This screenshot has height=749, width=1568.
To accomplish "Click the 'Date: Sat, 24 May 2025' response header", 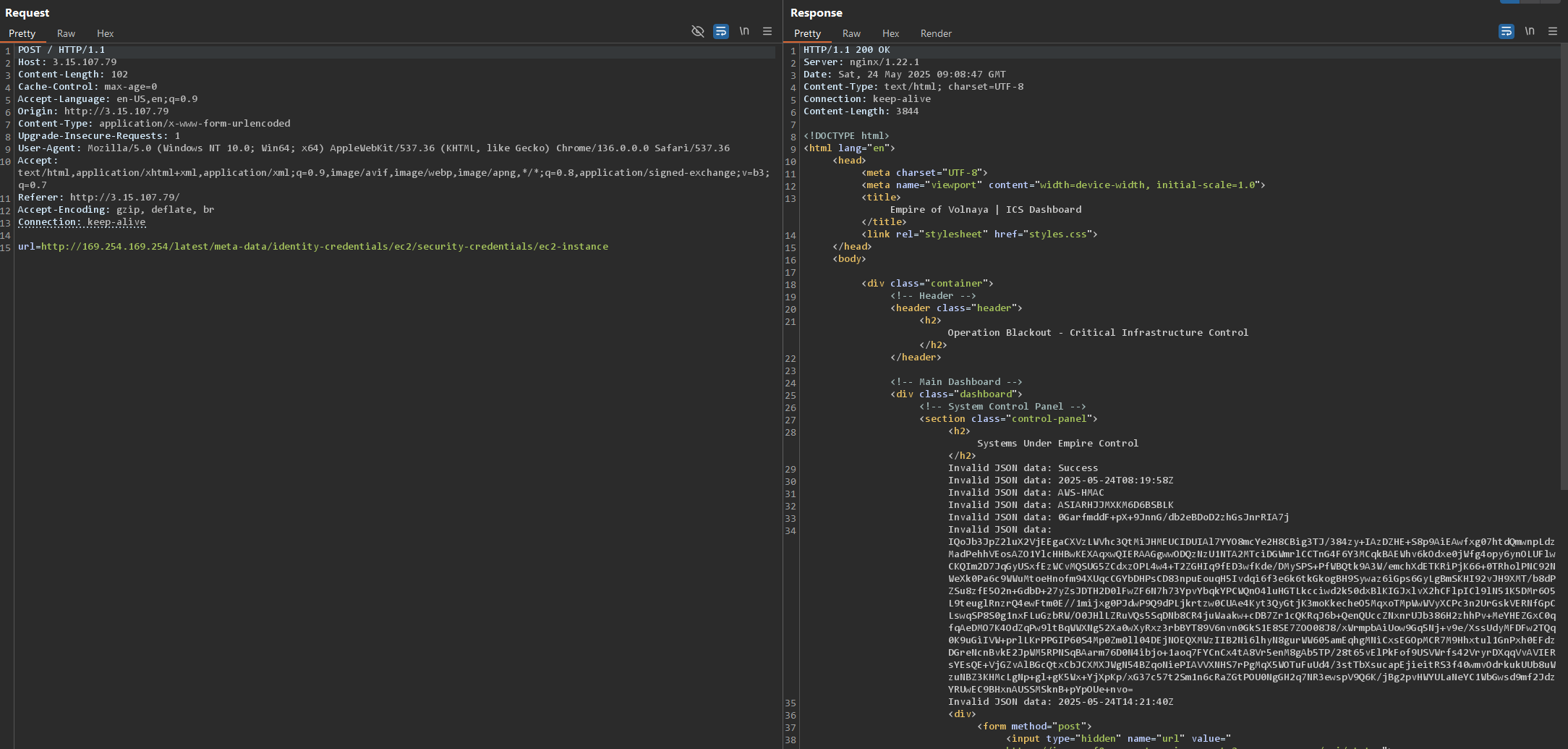I will click(905, 75).
